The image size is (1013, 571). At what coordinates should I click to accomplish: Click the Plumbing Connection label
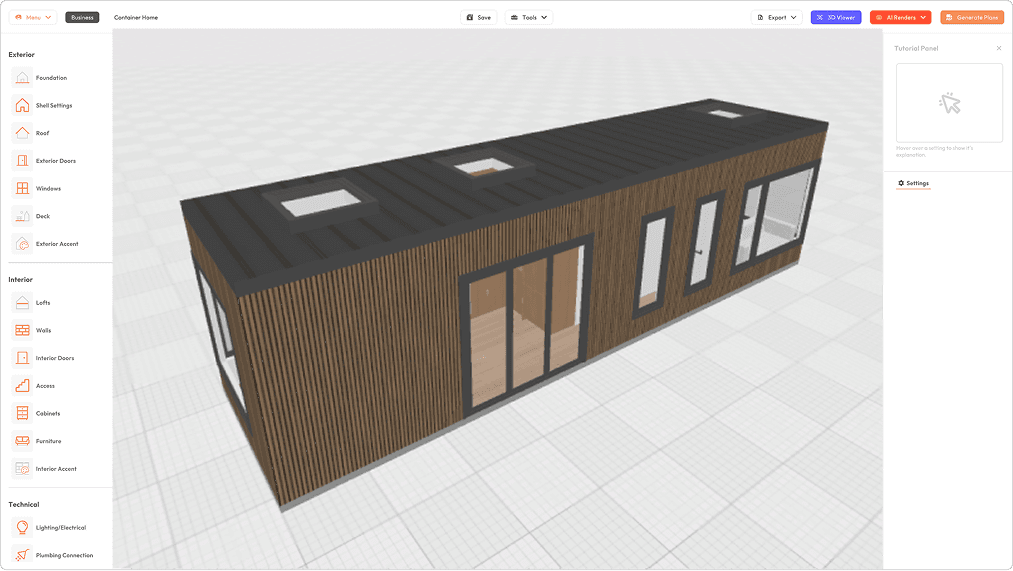click(x=65, y=555)
